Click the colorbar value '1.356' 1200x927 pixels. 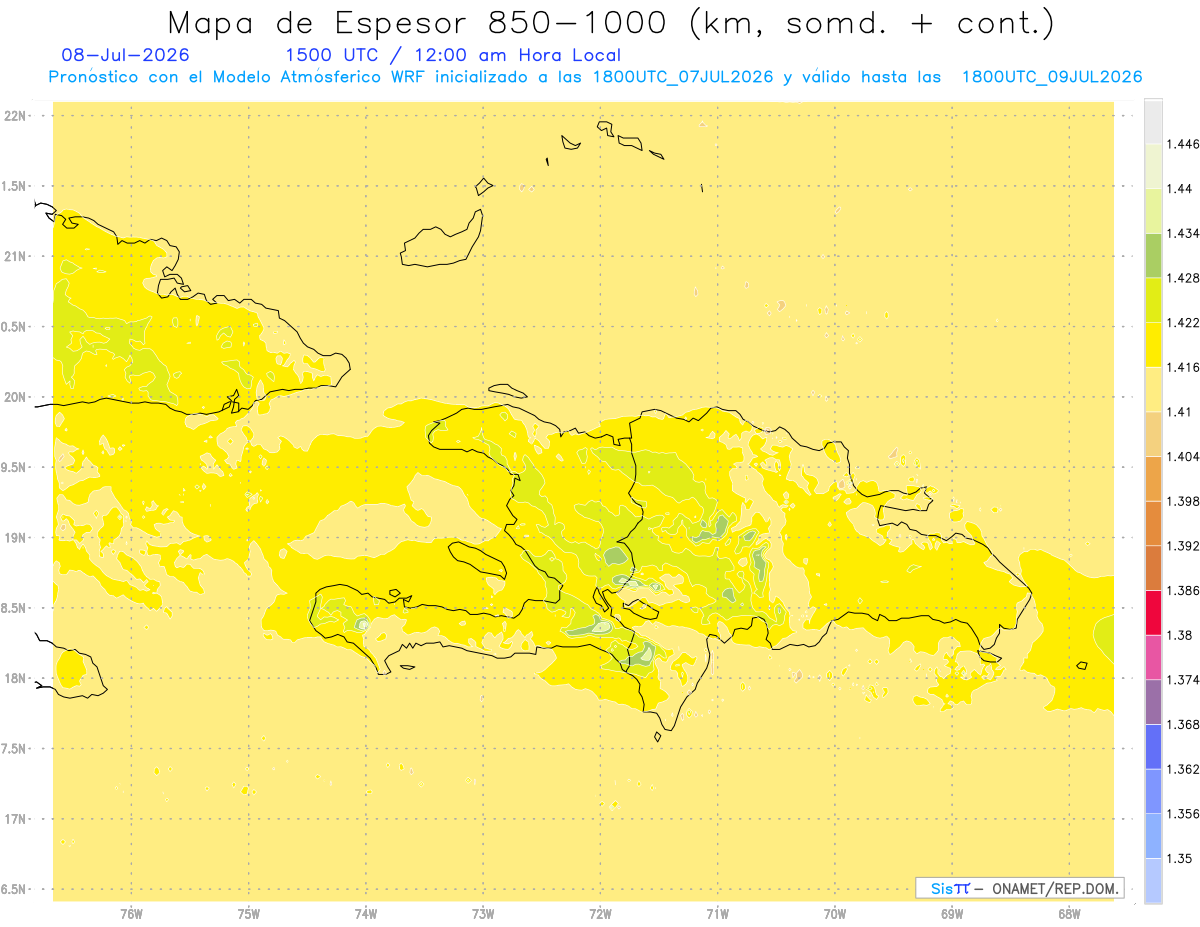(x=1182, y=814)
